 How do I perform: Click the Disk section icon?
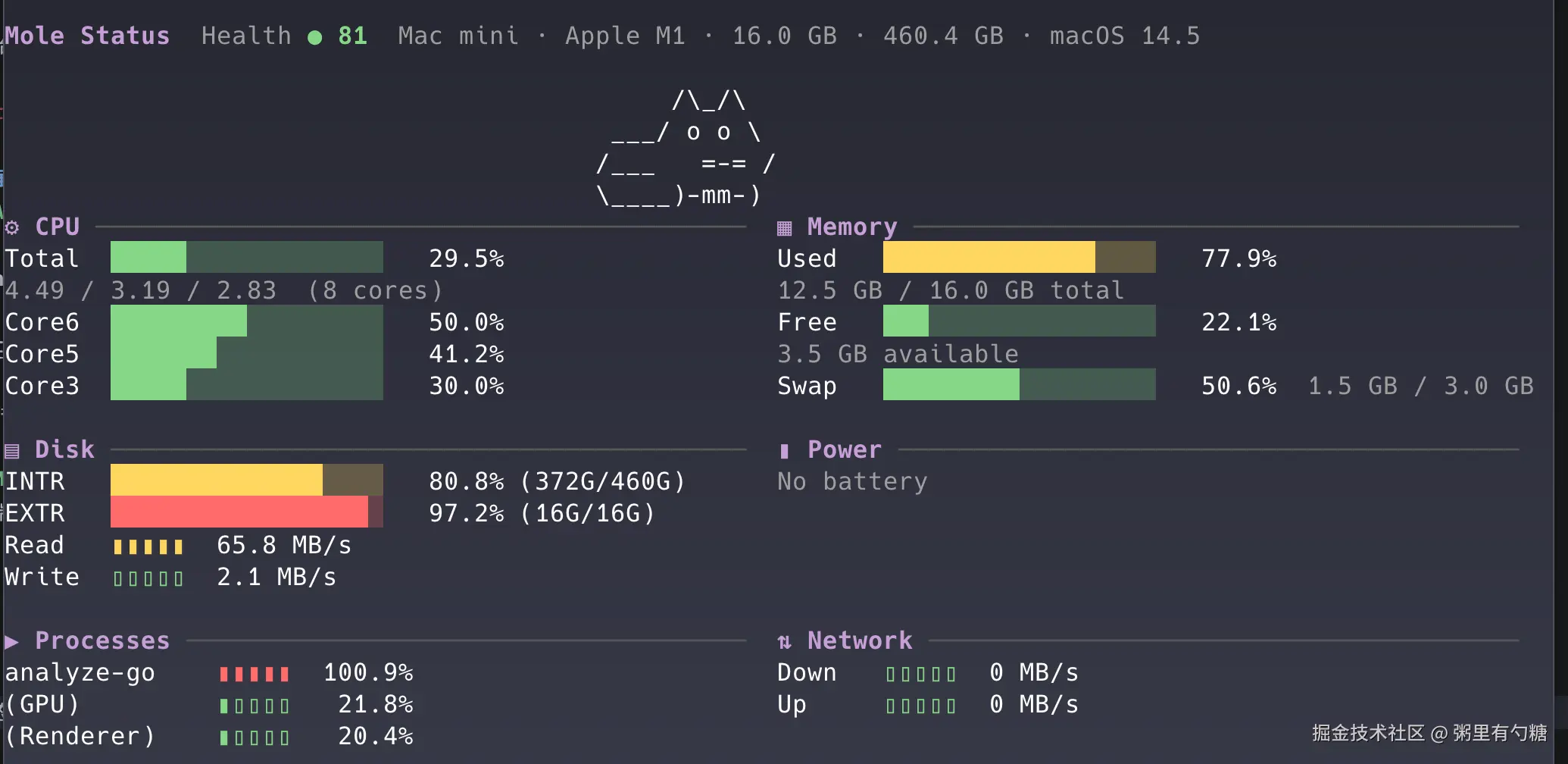click(x=12, y=451)
